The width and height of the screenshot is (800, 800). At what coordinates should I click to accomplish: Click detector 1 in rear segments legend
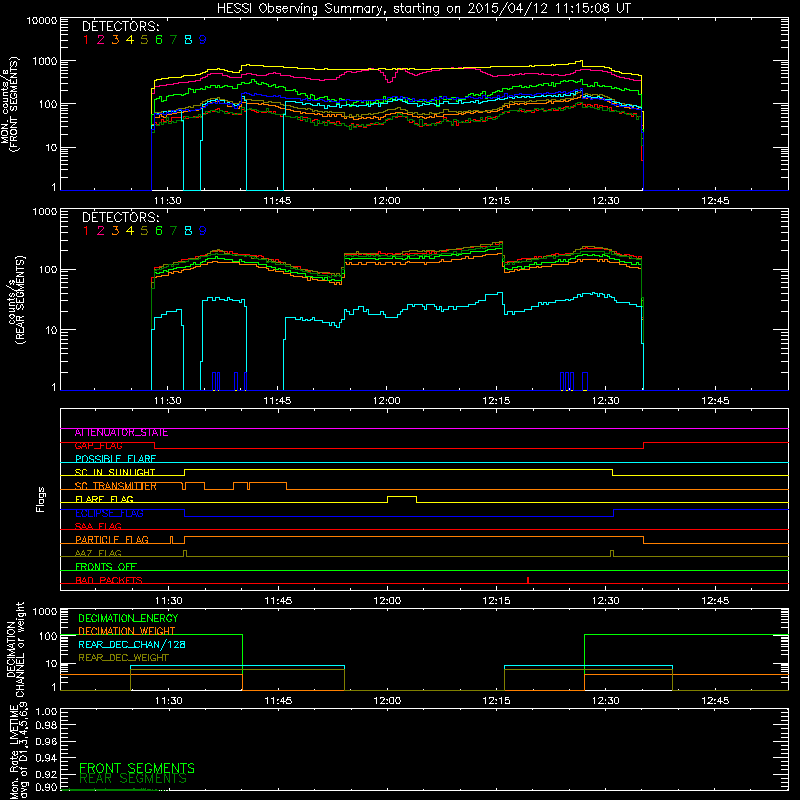pos(86,231)
